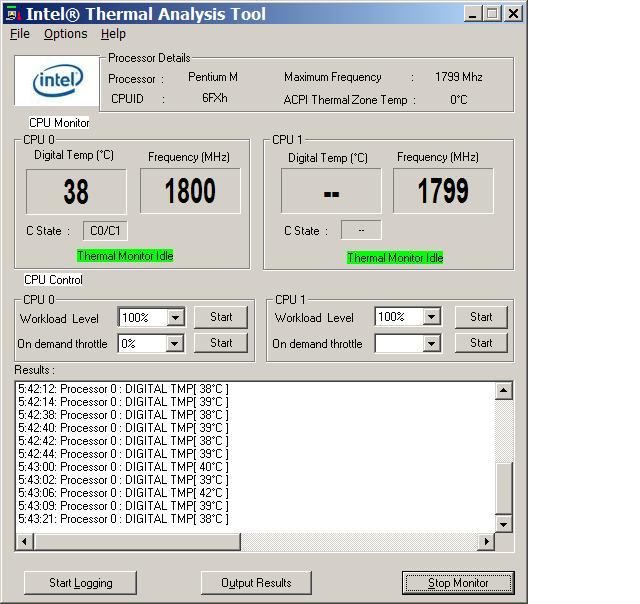This screenshot has width=640, height=604.
Task: Open the Help menu
Action: click(113, 34)
